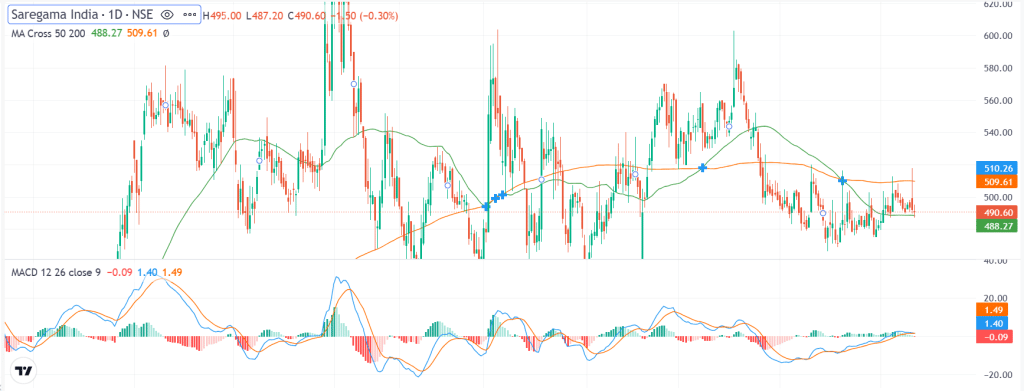Image resolution: width=1024 pixels, height=391 pixels.
Task: Click MACD legend histogram value −0.09
Action: [119, 272]
